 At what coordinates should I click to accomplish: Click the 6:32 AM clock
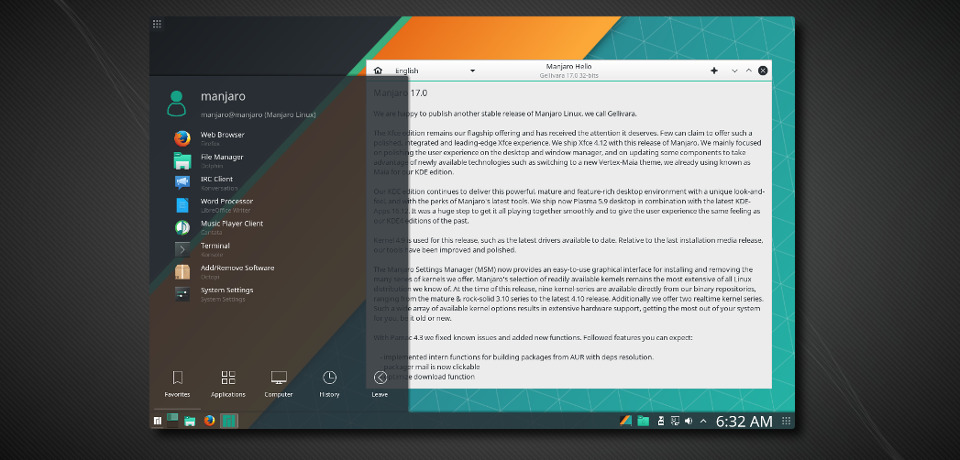click(x=744, y=421)
